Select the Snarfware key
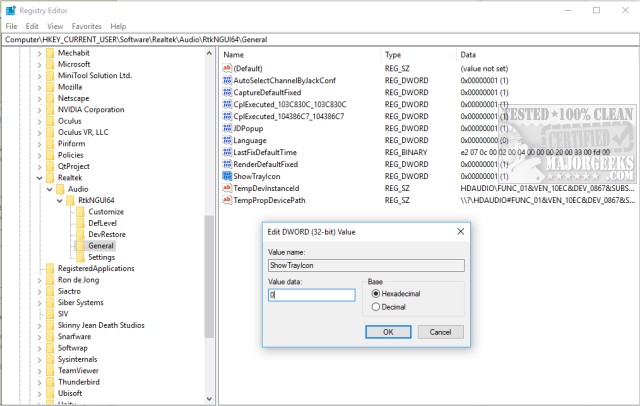Viewport: 640px width, 406px height. coord(74,337)
